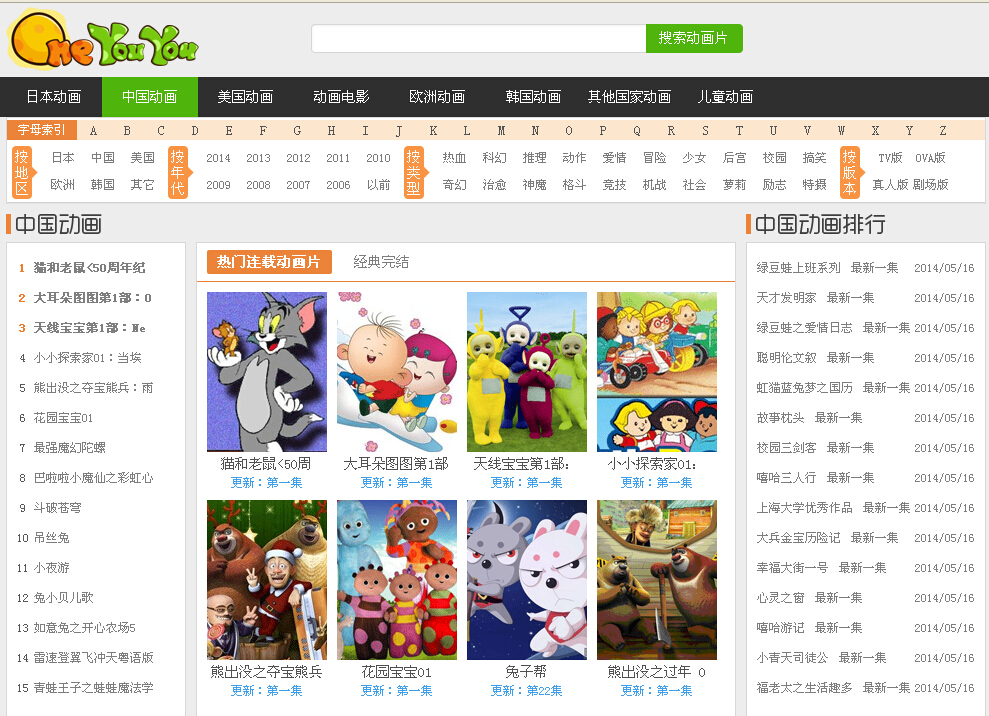Filter genre by 搞笑
Image resolution: width=989 pixels, height=716 pixels.
tap(814, 158)
